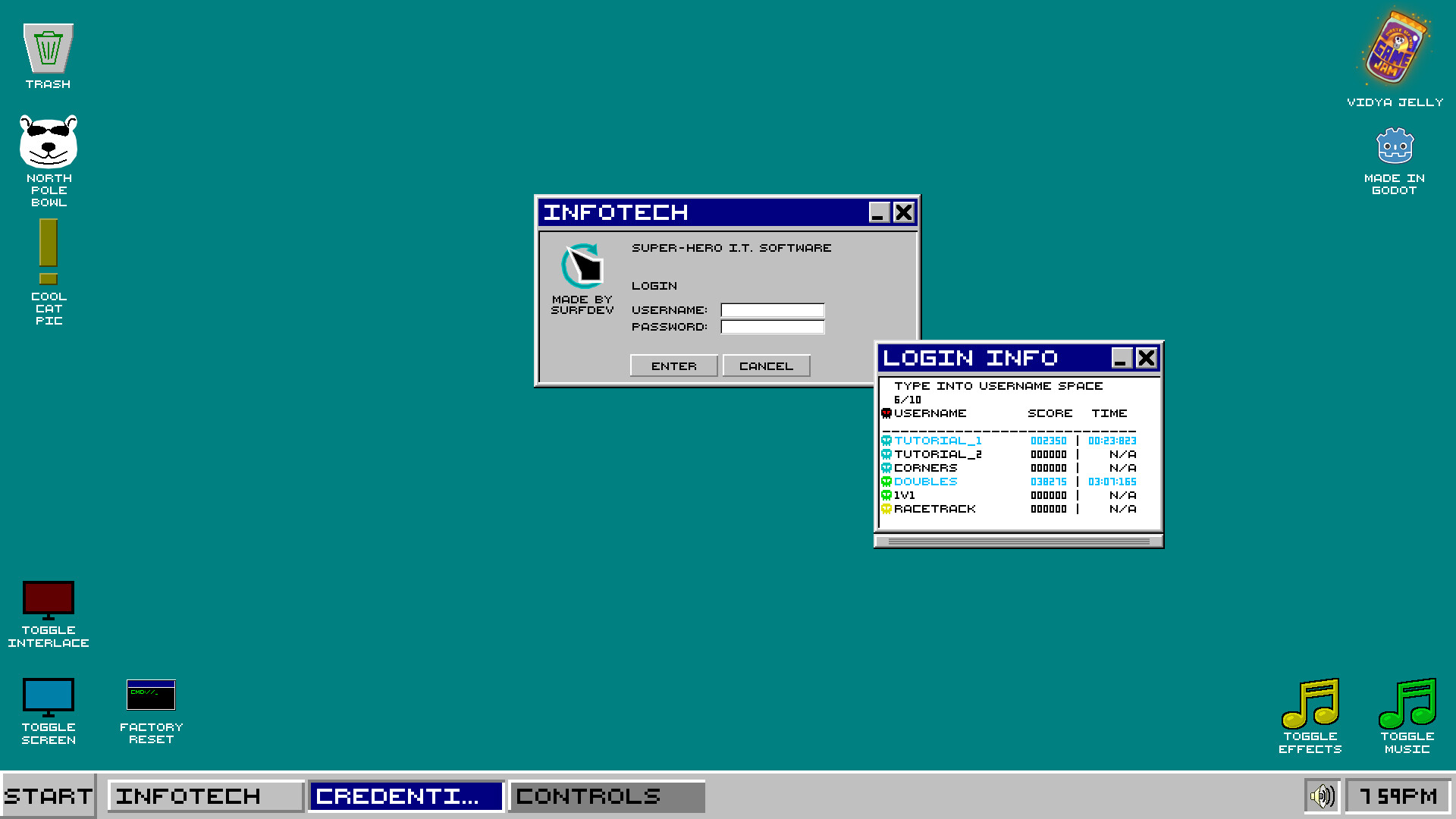Click inside the USERNAME input field

771,309
